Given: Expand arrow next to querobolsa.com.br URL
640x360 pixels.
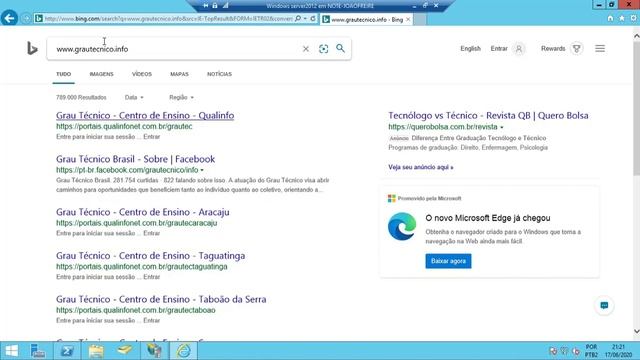Looking at the screenshot, I should 502,127.
